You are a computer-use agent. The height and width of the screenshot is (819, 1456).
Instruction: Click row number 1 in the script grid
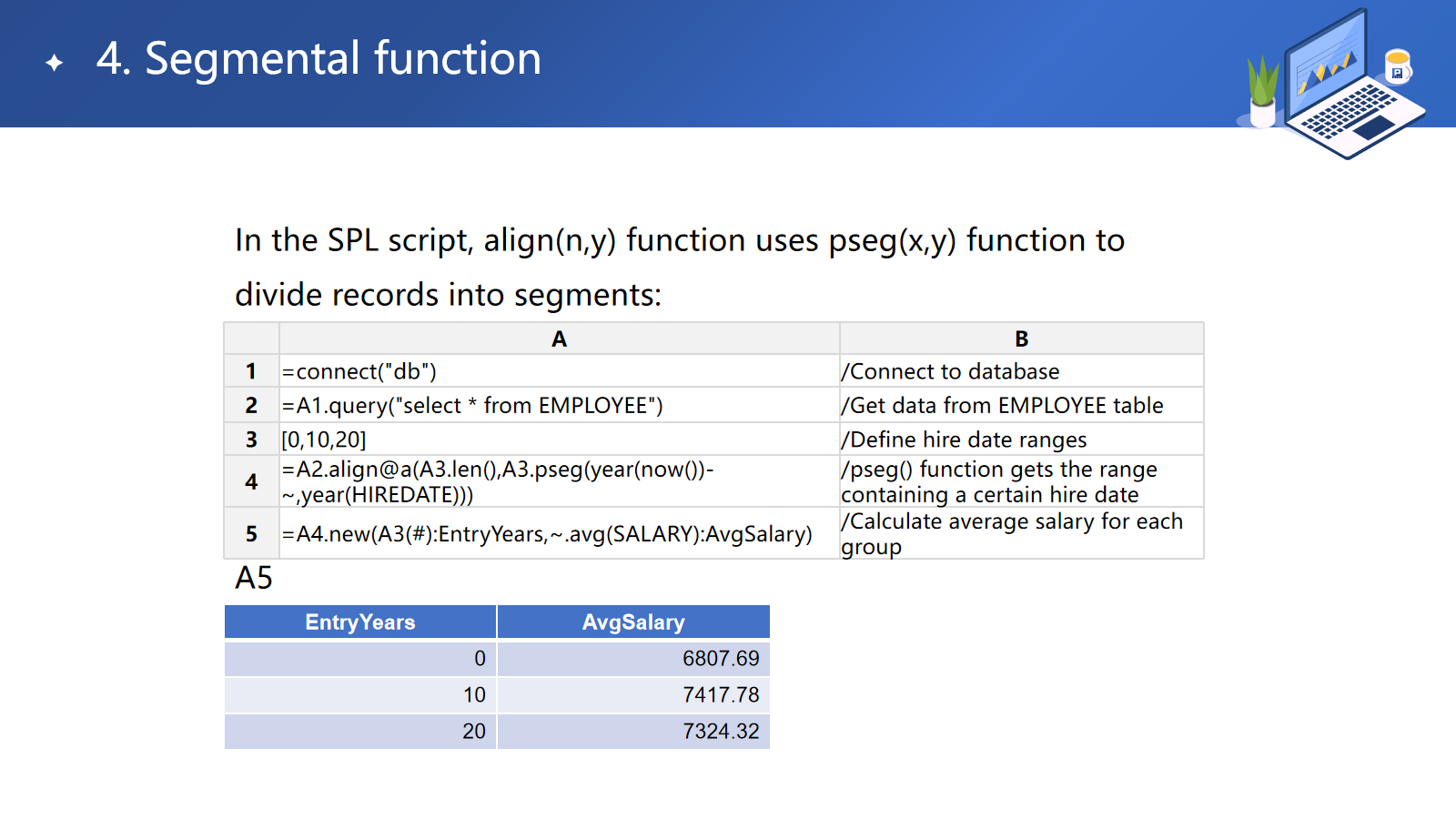pyautogui.click(x=251, y=371)
